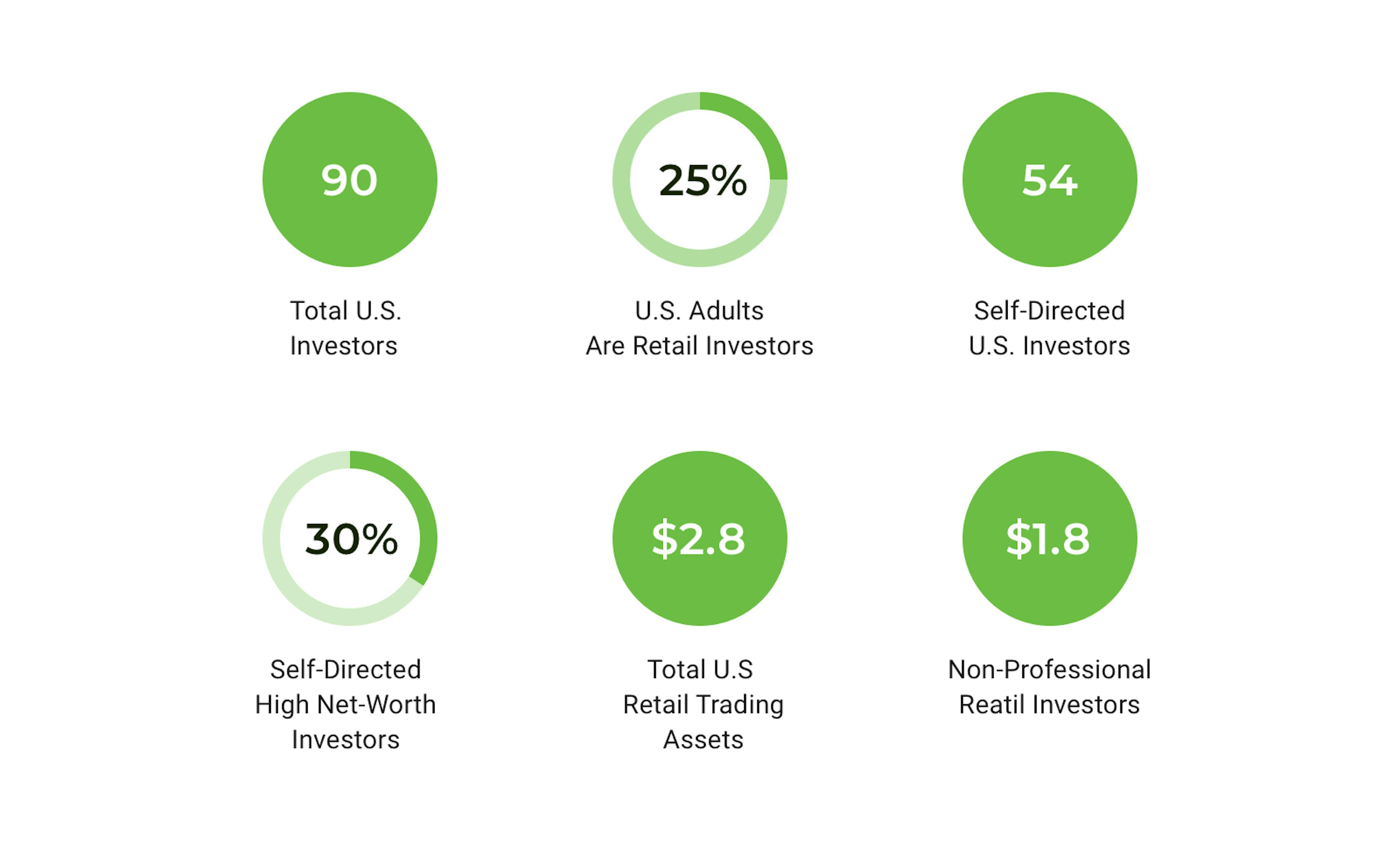
Task: Click the 30% text inside ring
Action: (x=351, y=539)
